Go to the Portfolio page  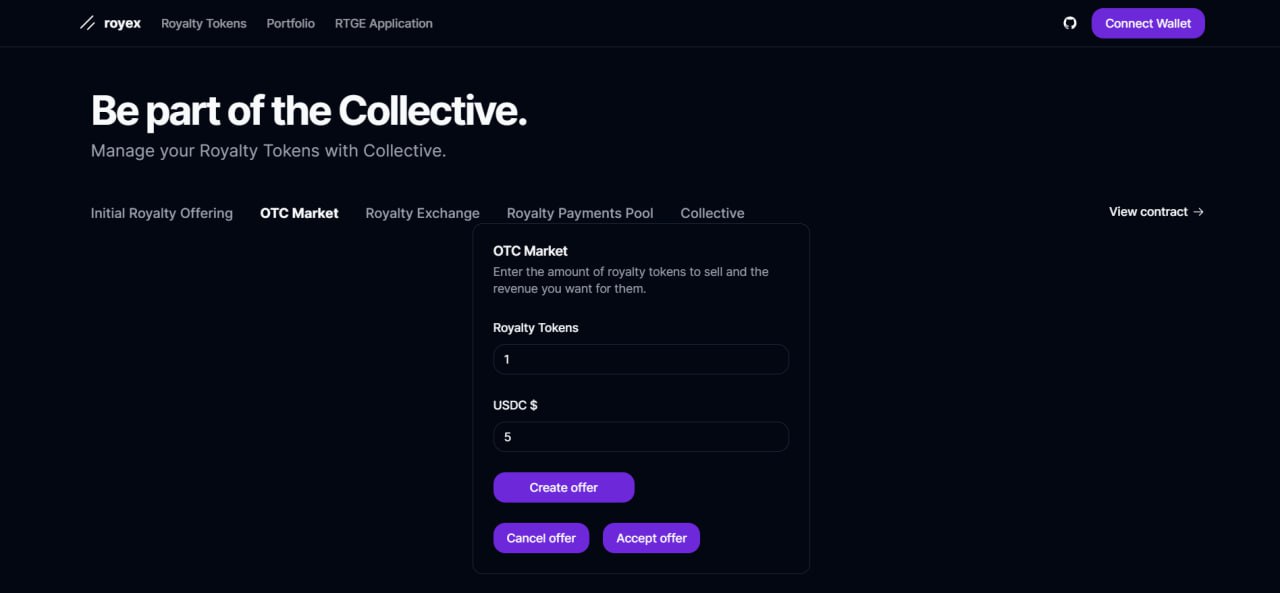pyautogui.click(x=290, y=23)
